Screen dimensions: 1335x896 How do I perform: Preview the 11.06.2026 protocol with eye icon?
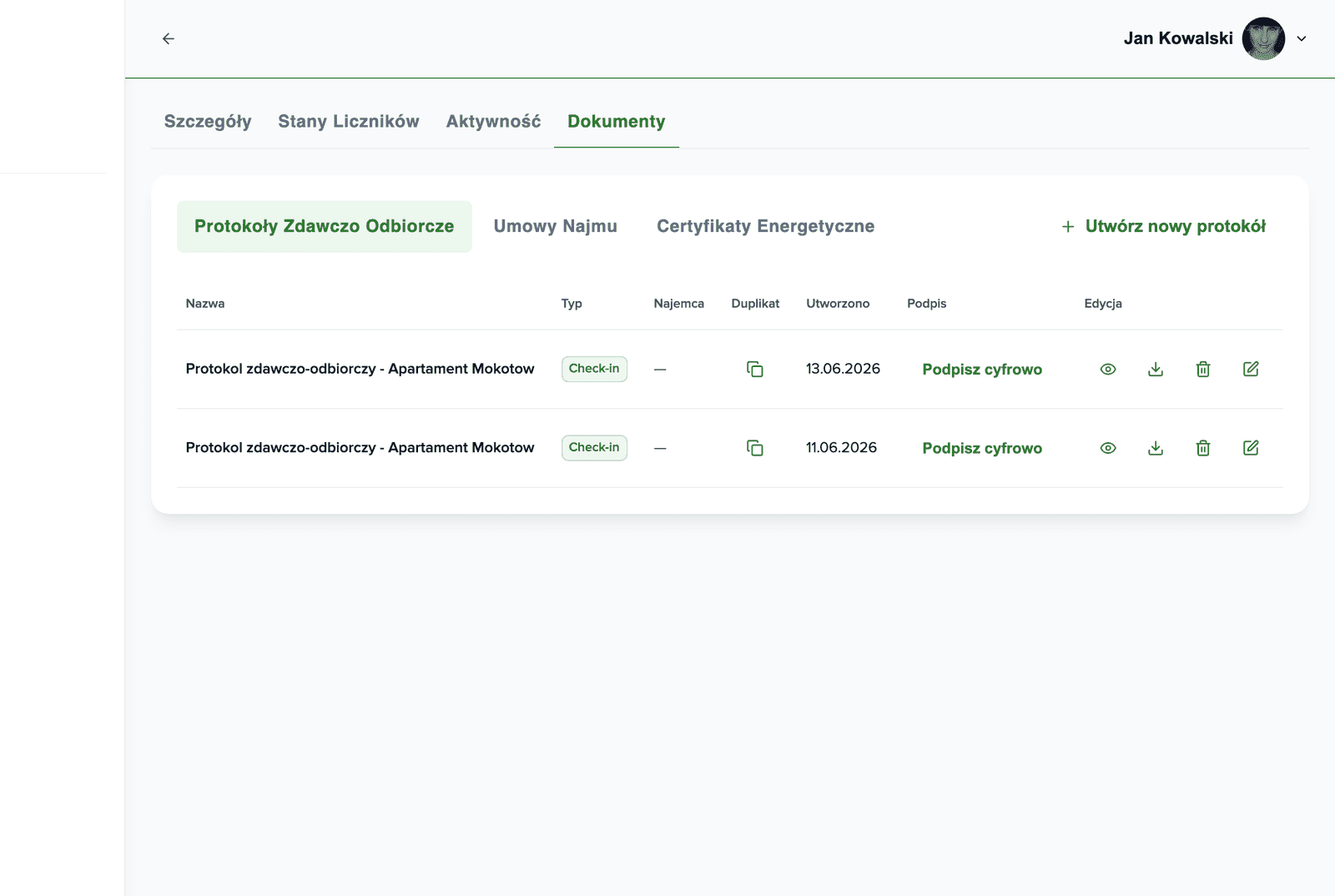(1108, 449)
